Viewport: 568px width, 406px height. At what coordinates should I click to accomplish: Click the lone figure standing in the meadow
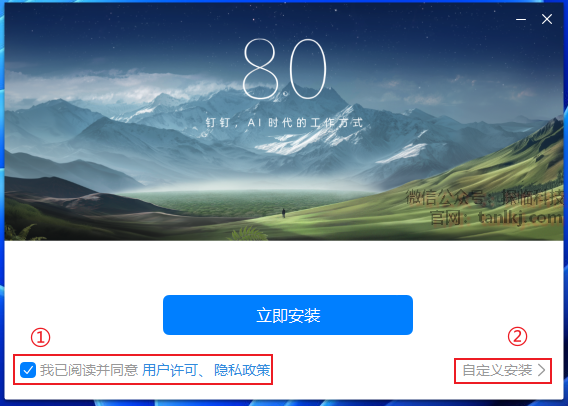(x=284, y=213)
